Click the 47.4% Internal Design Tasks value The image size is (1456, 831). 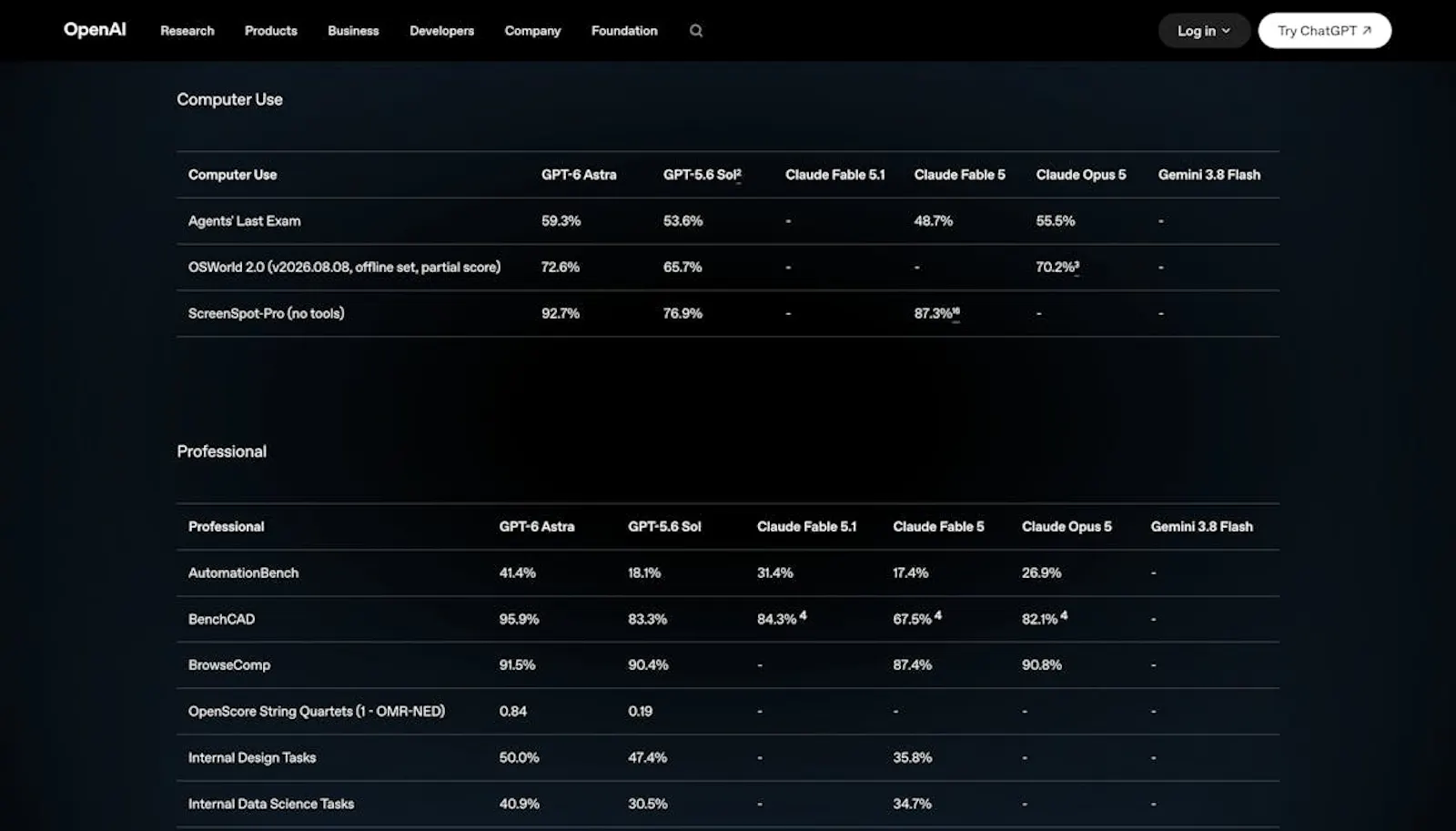647,758
